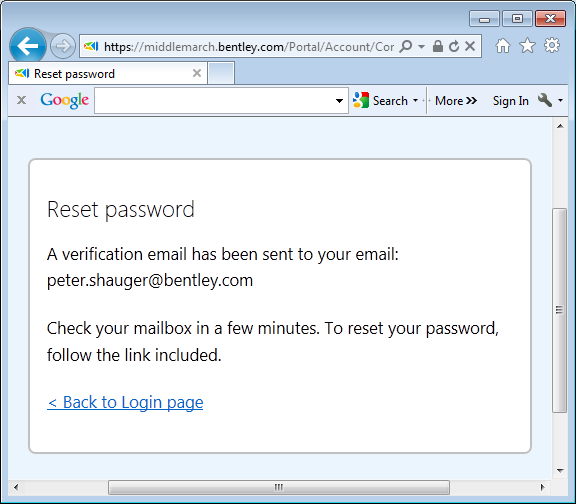This screenshot has height=504, width=576.
Task: Click the search magnifier in address bar
Action: 406,47
